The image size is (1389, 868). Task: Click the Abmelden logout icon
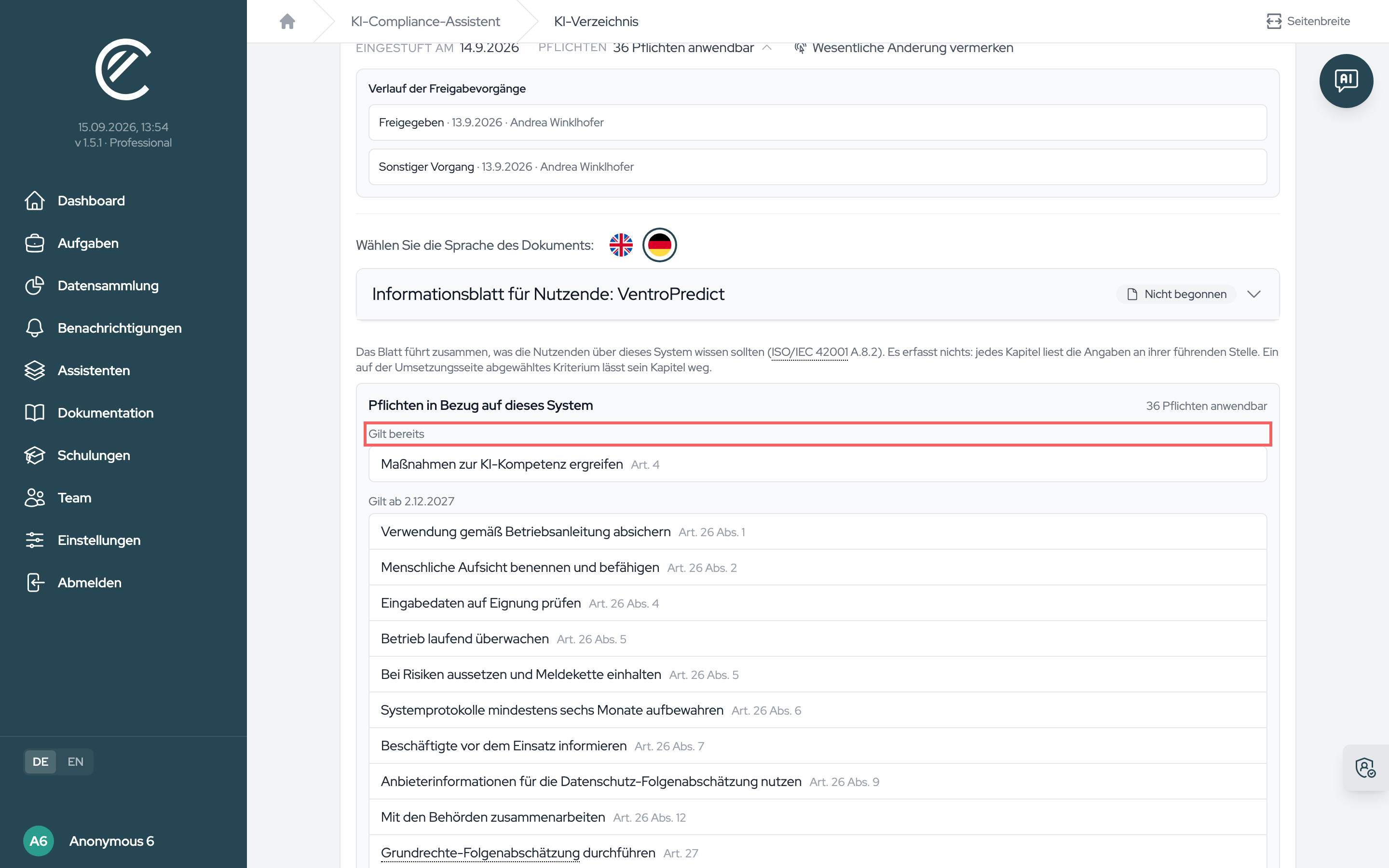[x=34, y=583]
